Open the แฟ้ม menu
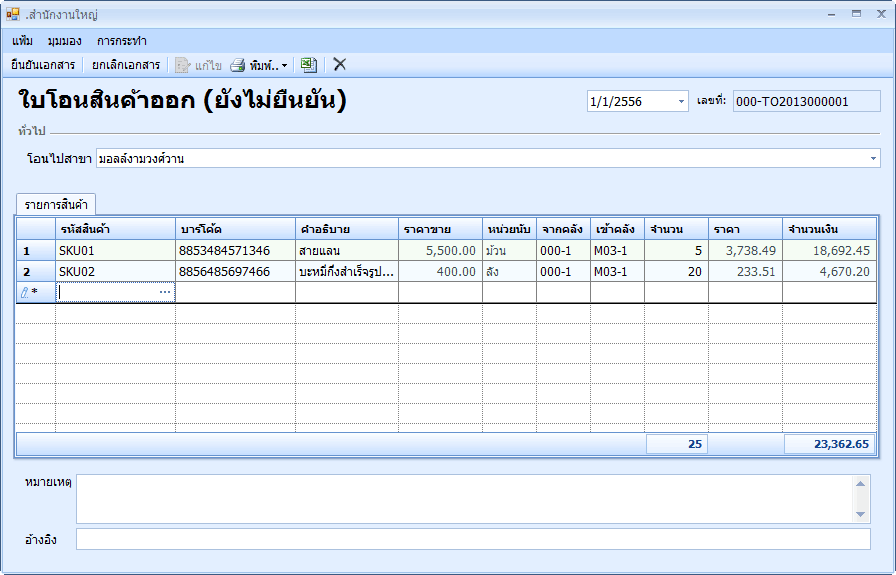This screenshot has width=896, height=575. point(23,41)
